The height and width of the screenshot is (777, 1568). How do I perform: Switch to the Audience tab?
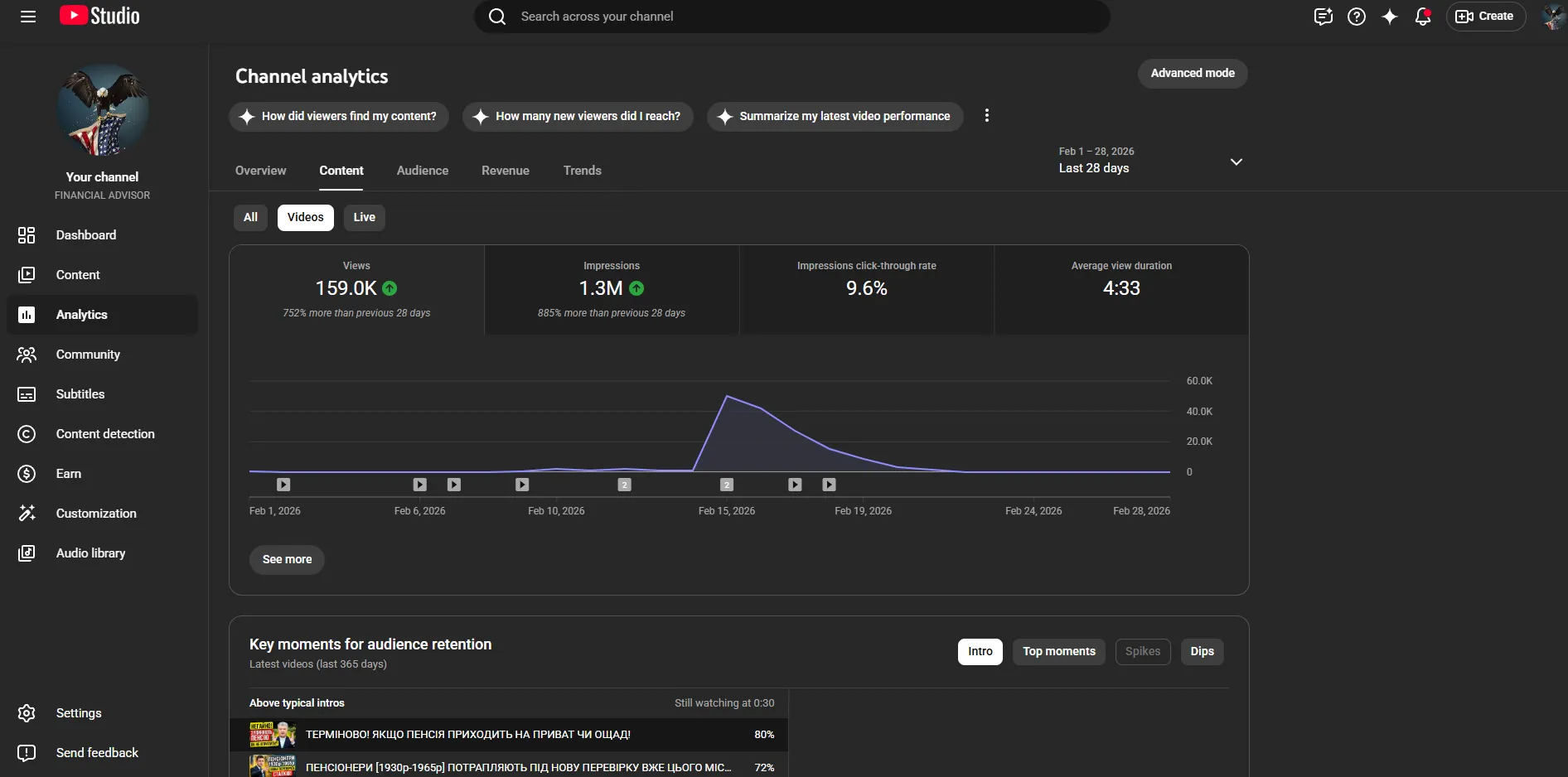point(423,171)
